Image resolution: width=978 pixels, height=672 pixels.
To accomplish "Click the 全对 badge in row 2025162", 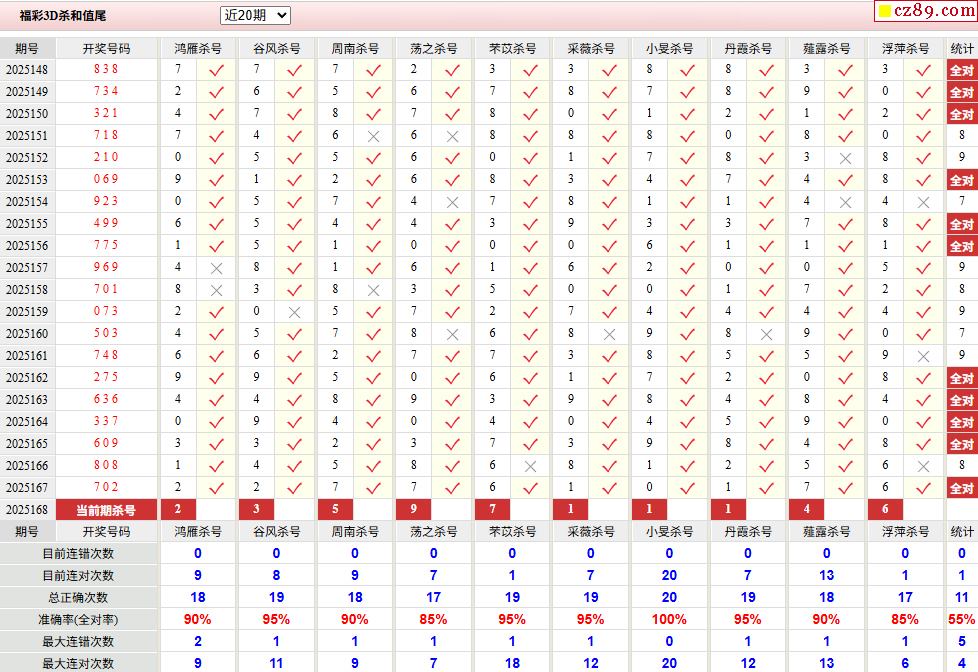I will point(962,378).
